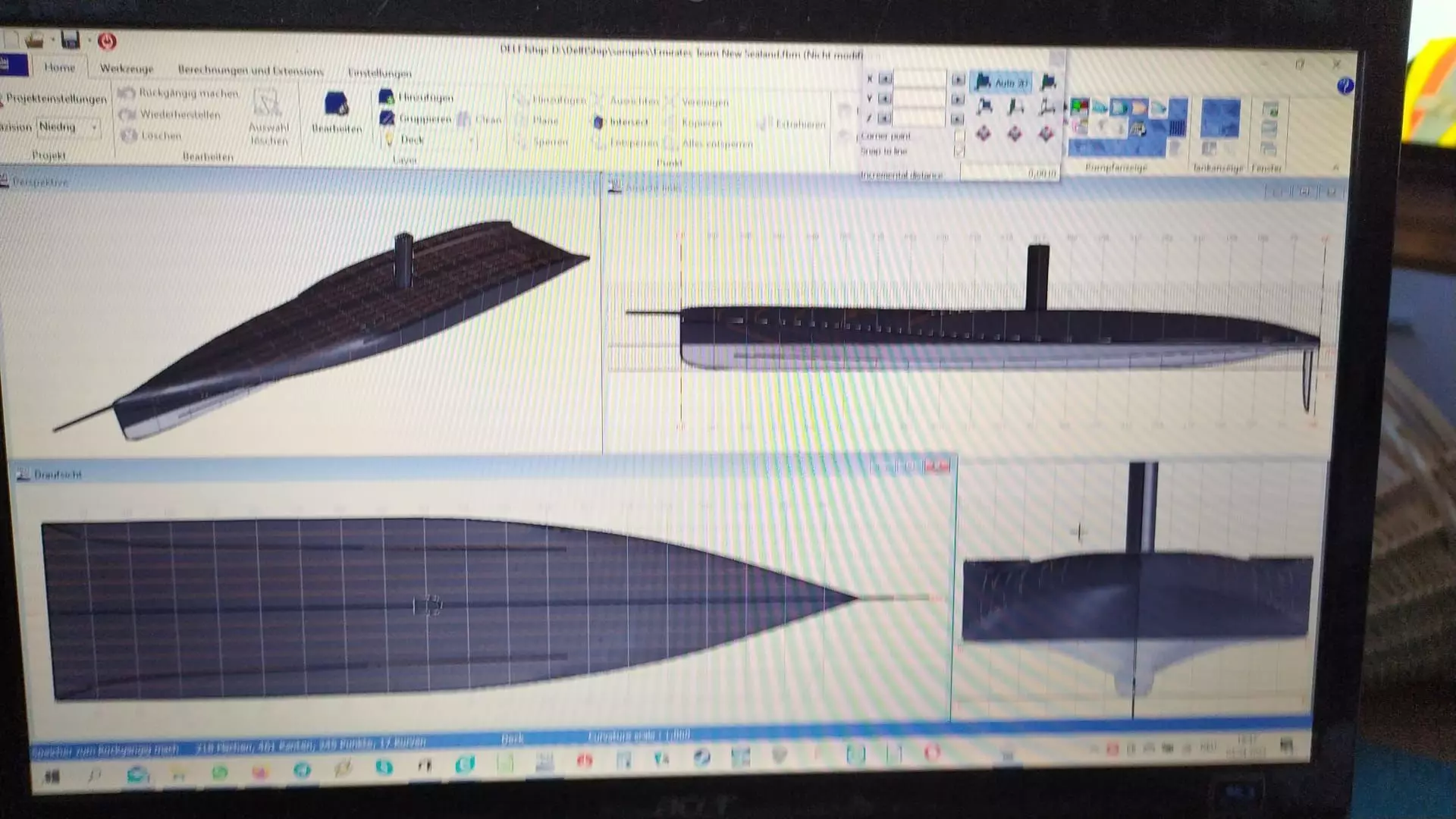
Task: Click the Gruppieren layer icon
Action: click(x=387, y=118)
